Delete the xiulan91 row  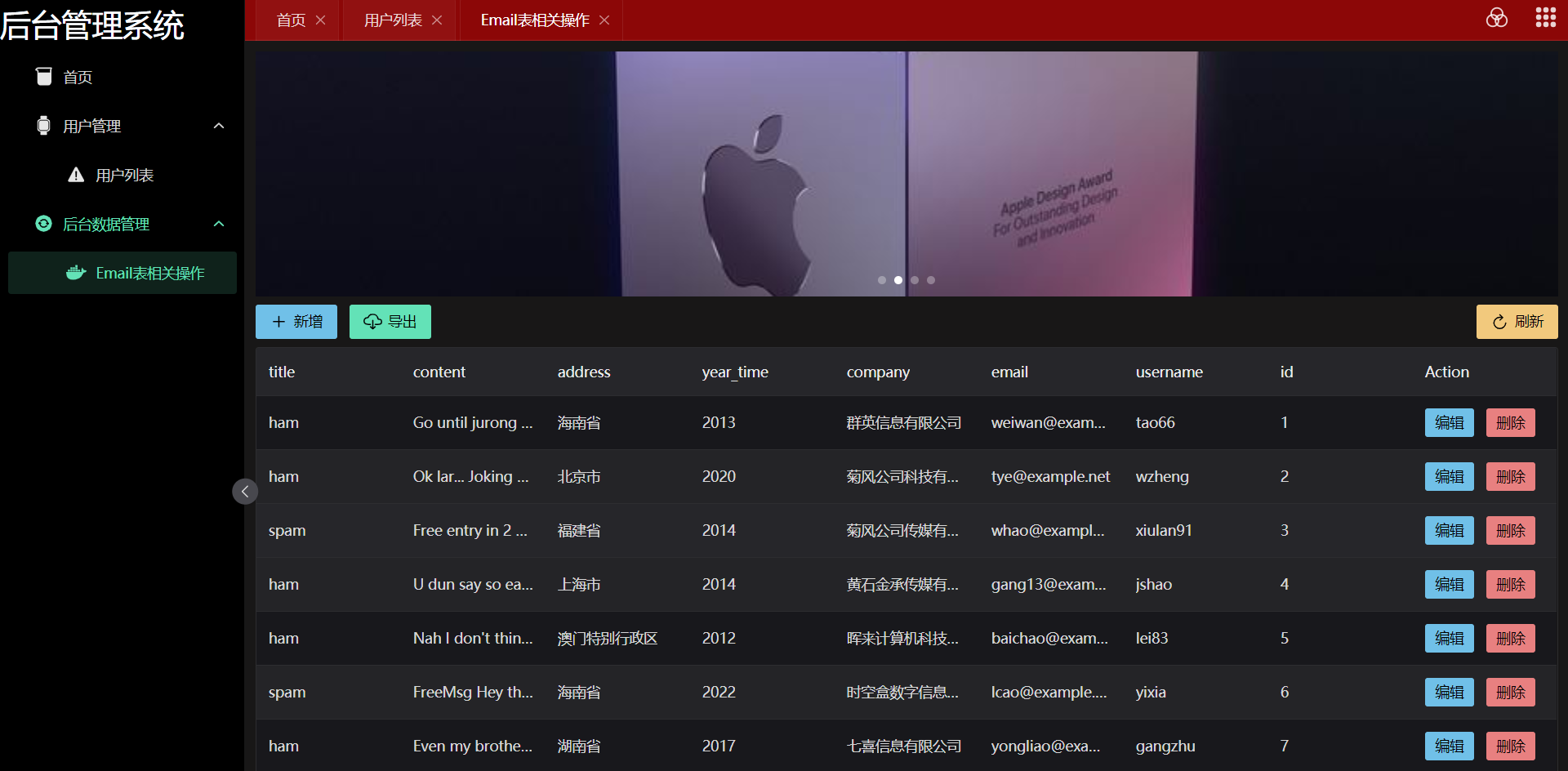(x=1511, y=531)
